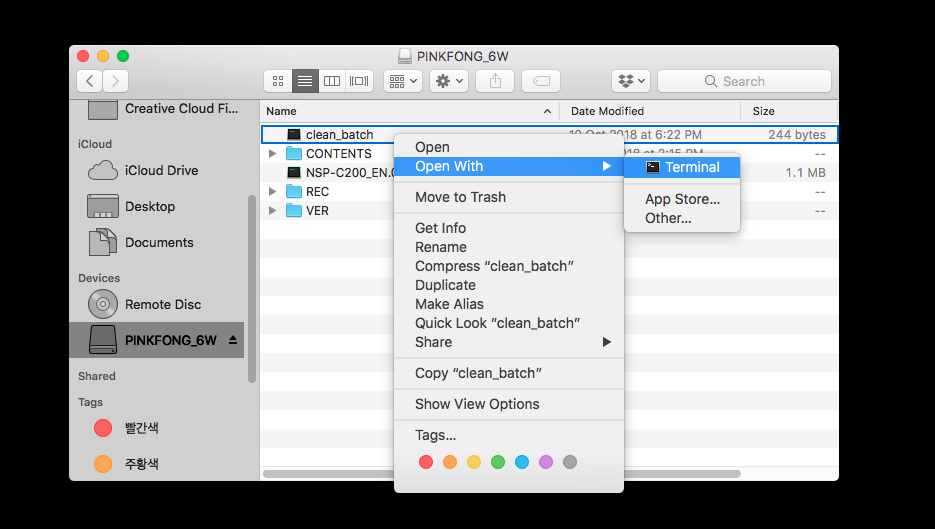Sort by the Name column header
The height and width of the screenshot is (529, 935).
410,112
